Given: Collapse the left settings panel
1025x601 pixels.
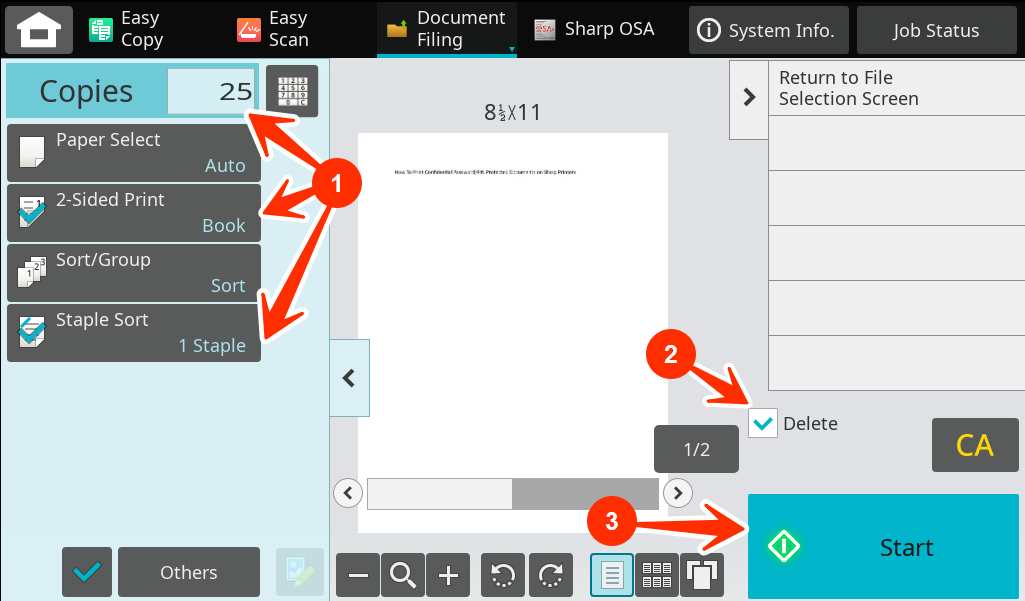Looking at the screenshot, I should 349,377.
